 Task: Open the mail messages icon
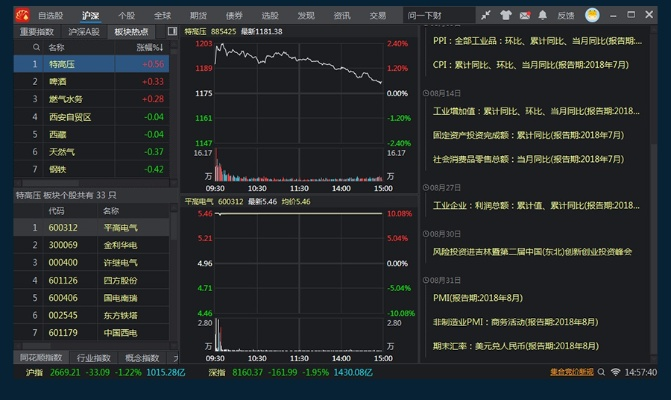525,15
